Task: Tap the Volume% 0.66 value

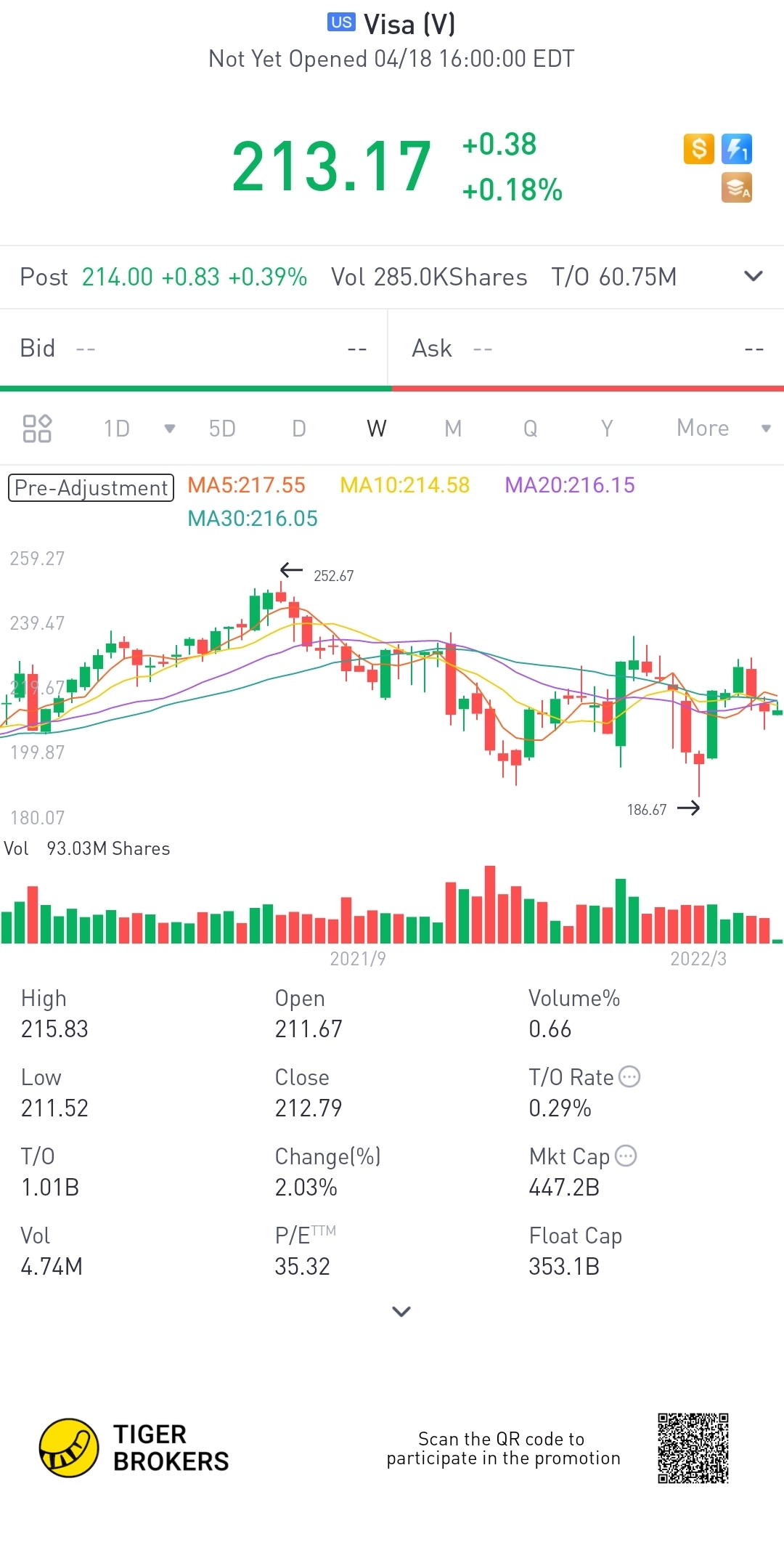Action: click(x=550, y=1029)
